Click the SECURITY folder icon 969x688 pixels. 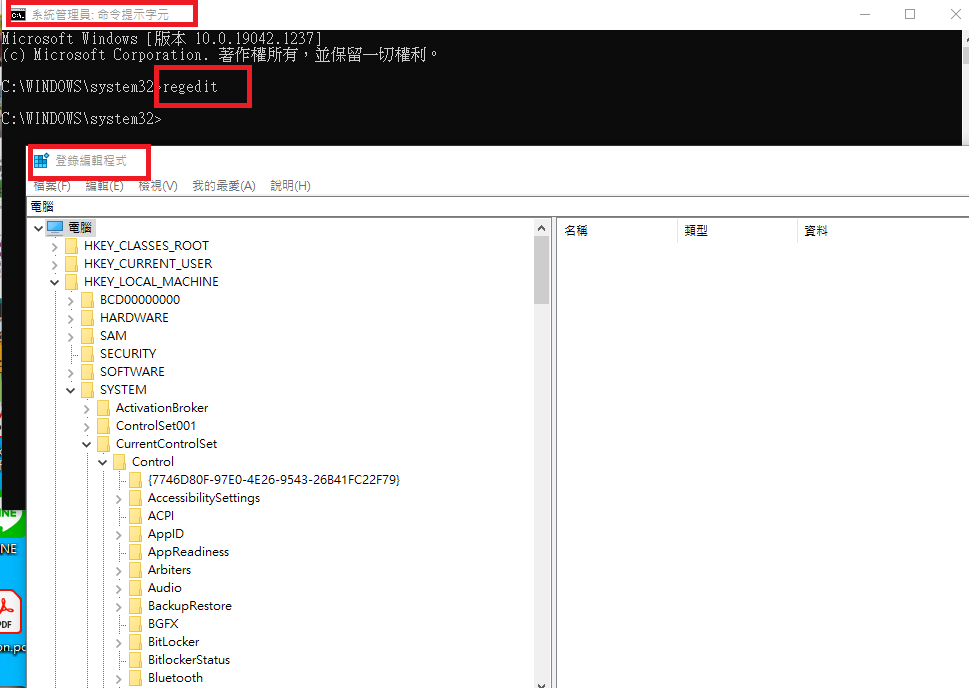(x=87, y=354)
